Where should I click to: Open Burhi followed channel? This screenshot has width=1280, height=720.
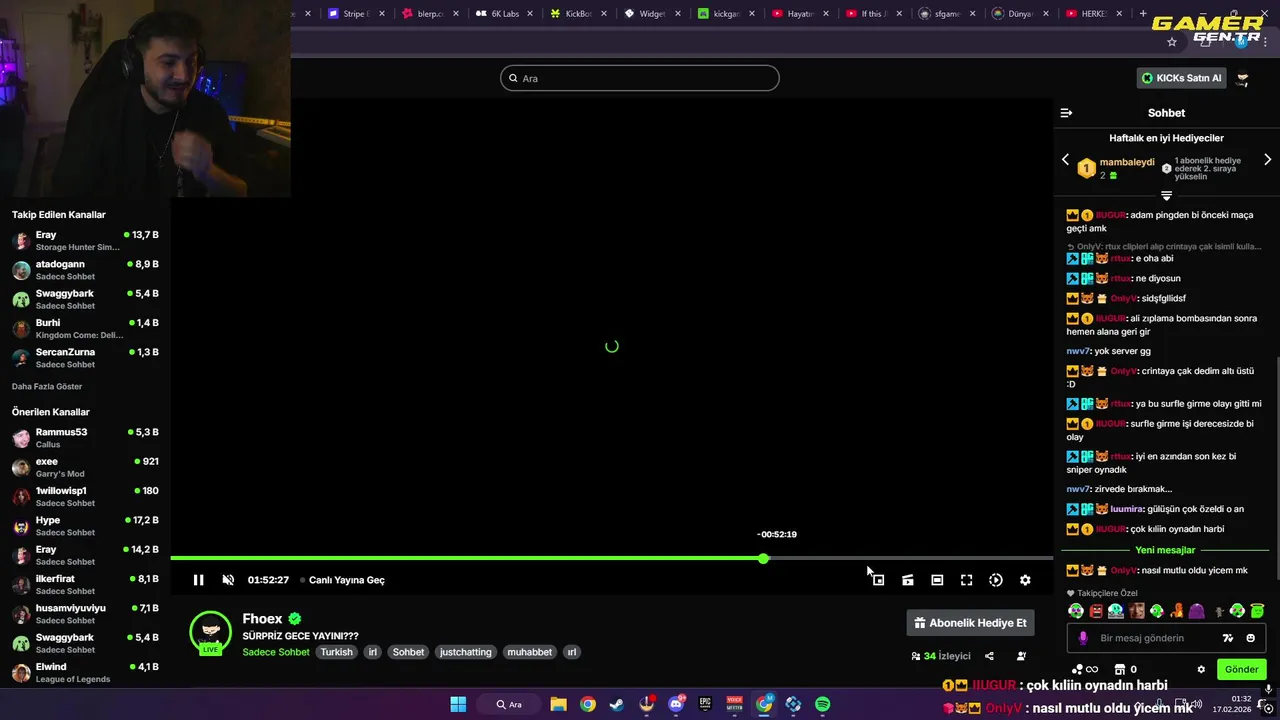pos(85,329)
